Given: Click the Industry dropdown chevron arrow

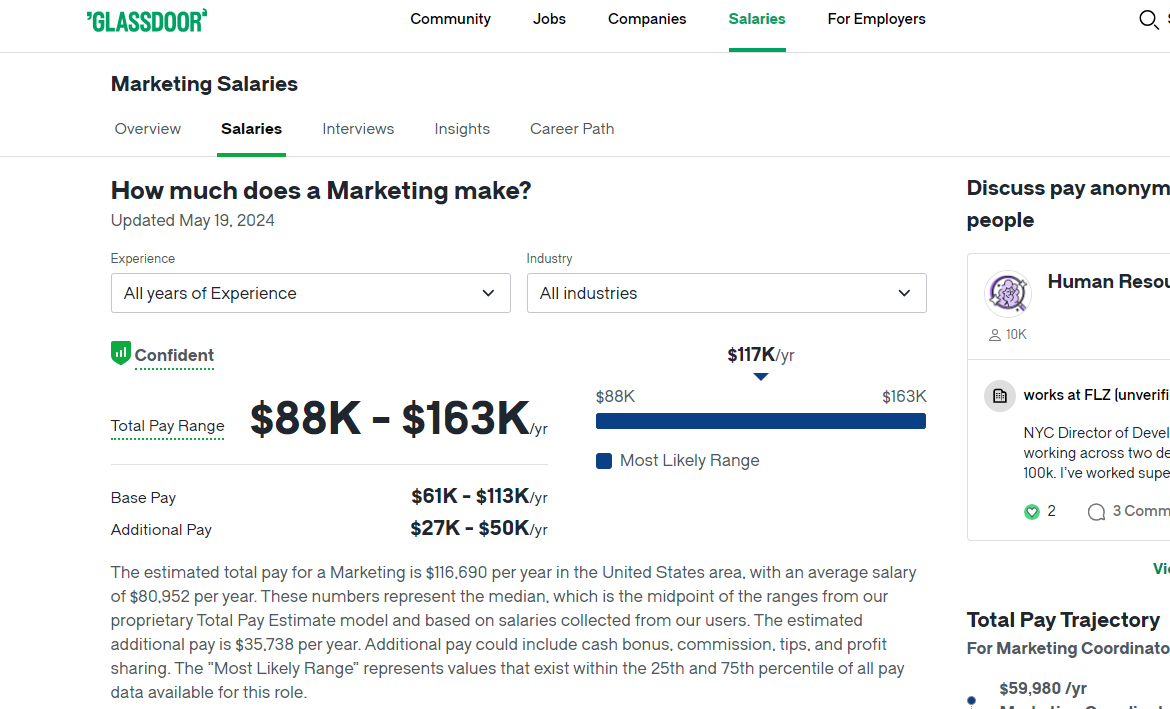Looking at the screenshot, I should pyautogui.click(x=904, y=293).
